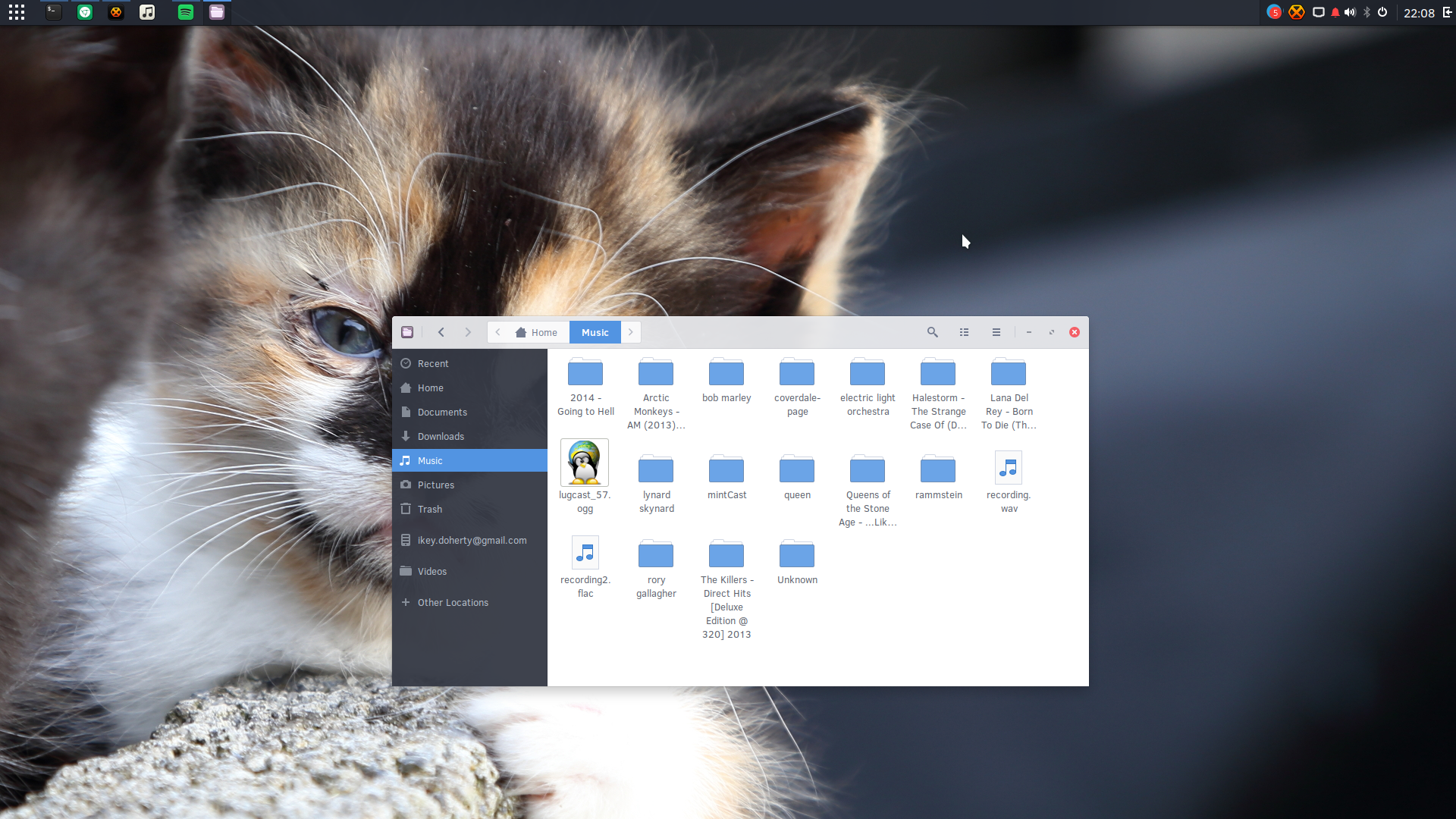This screenshot has height=819, width=1456.
Task: Open the Files hamburger menu
Action: pos(996,332)
